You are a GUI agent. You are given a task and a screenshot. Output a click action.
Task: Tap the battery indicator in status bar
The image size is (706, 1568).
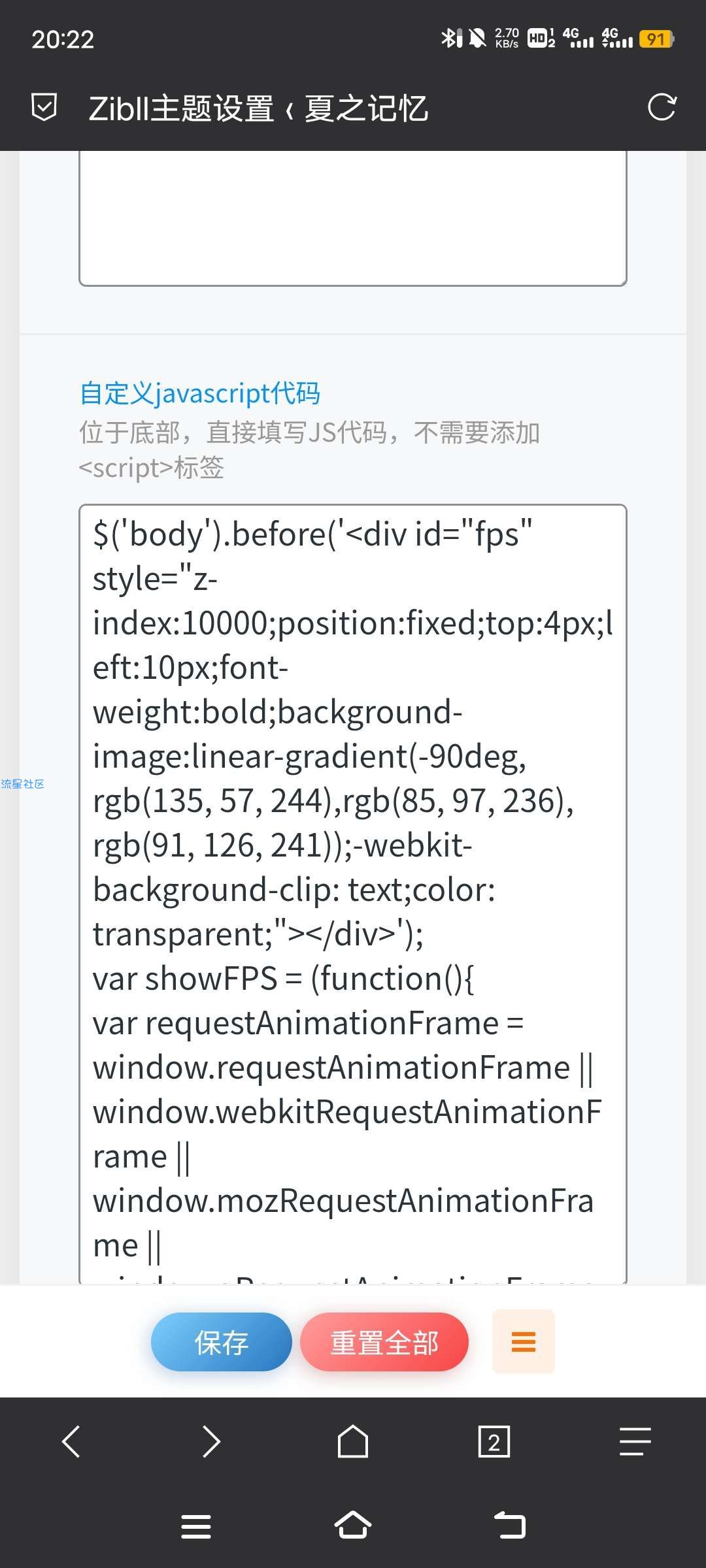[657, 39]
